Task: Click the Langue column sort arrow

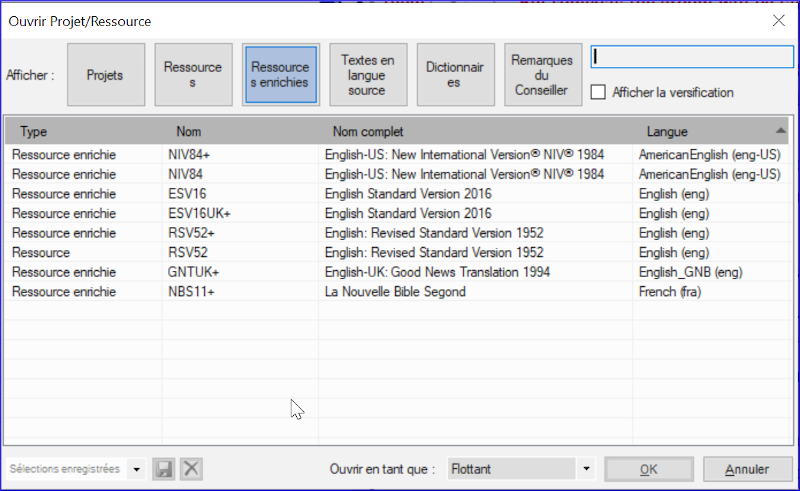Action: [780, 131]
